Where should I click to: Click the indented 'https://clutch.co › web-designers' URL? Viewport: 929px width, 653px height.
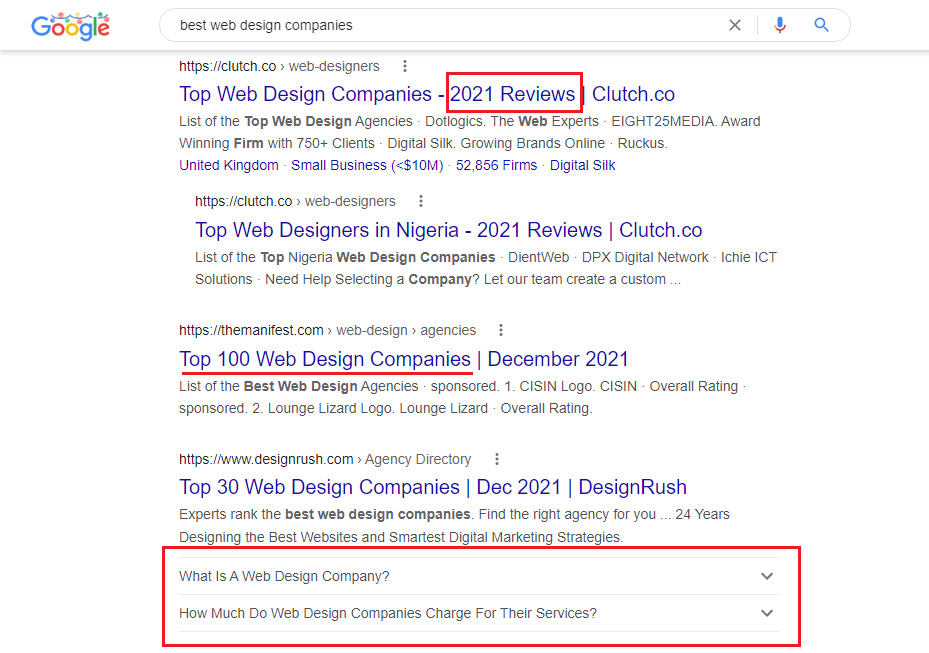click(x=295, y=201)
